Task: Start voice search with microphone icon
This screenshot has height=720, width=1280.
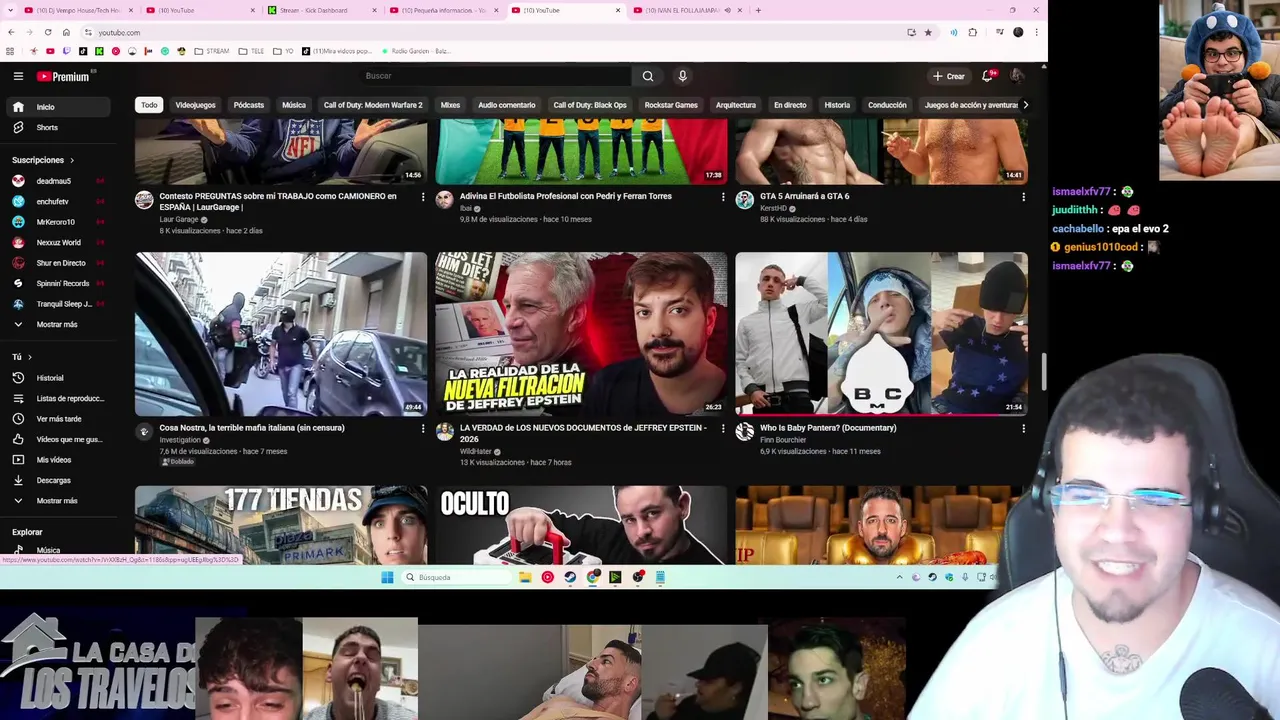Action: pyautogui.click(x=682, y=76)
